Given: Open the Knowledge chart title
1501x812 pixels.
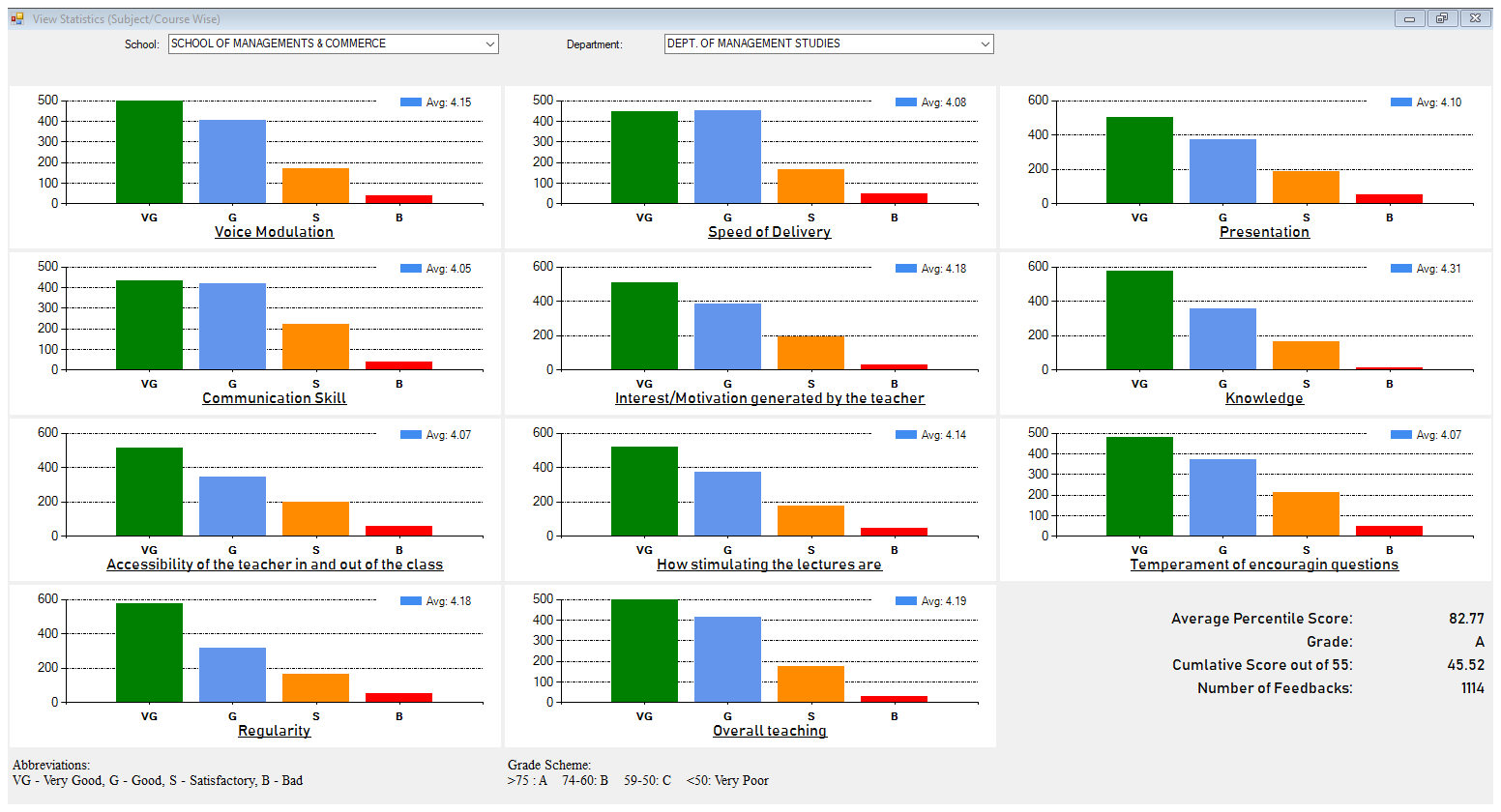Looking at the screenshot, I should [1264, 398].
